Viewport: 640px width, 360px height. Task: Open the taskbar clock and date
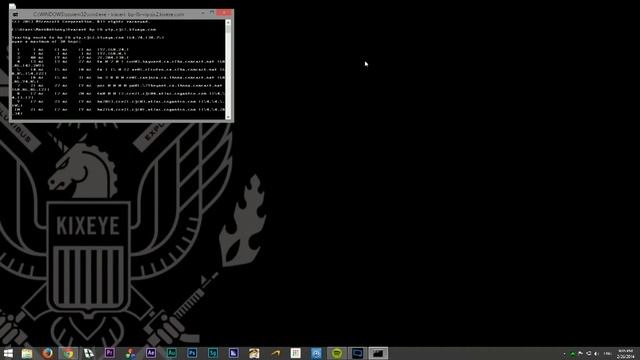625,353
